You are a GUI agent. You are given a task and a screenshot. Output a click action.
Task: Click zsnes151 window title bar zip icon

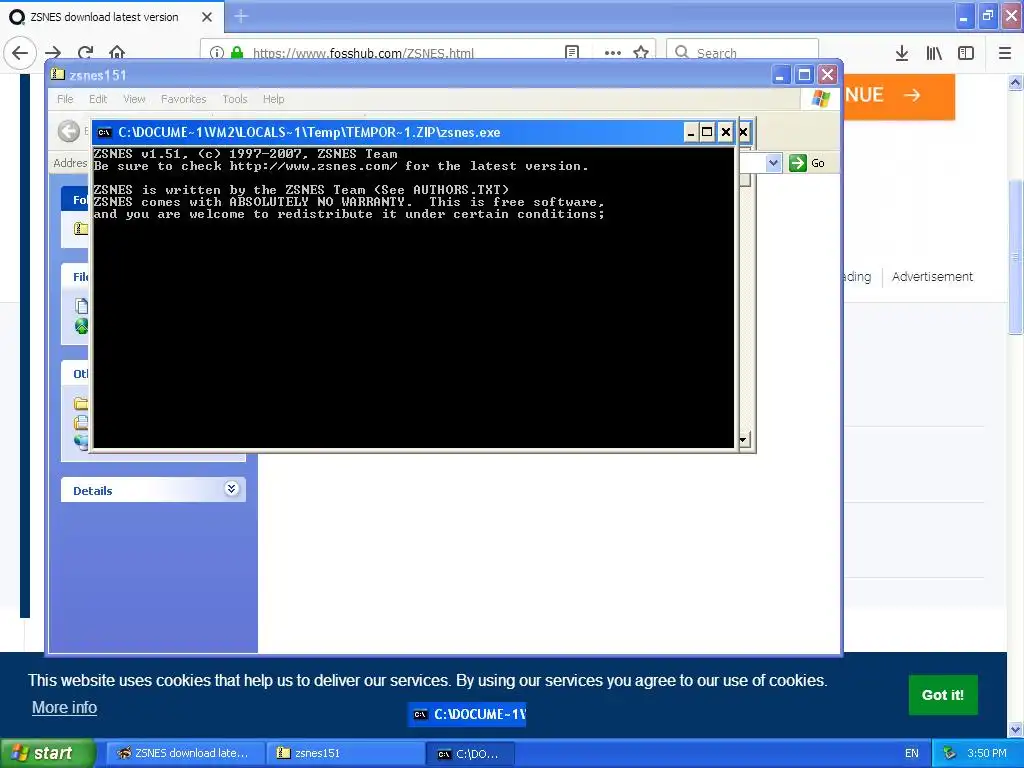tap(57, 74)
